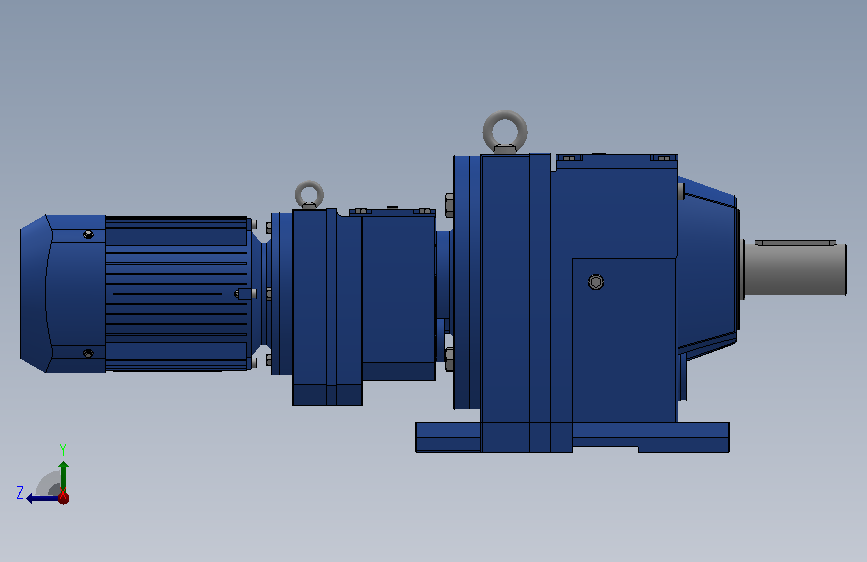Image resolution: width=867 pixels, height=562 pixels.
Task: Select the large lifting eye bolt on gearbox
Action: pos(505,132)
